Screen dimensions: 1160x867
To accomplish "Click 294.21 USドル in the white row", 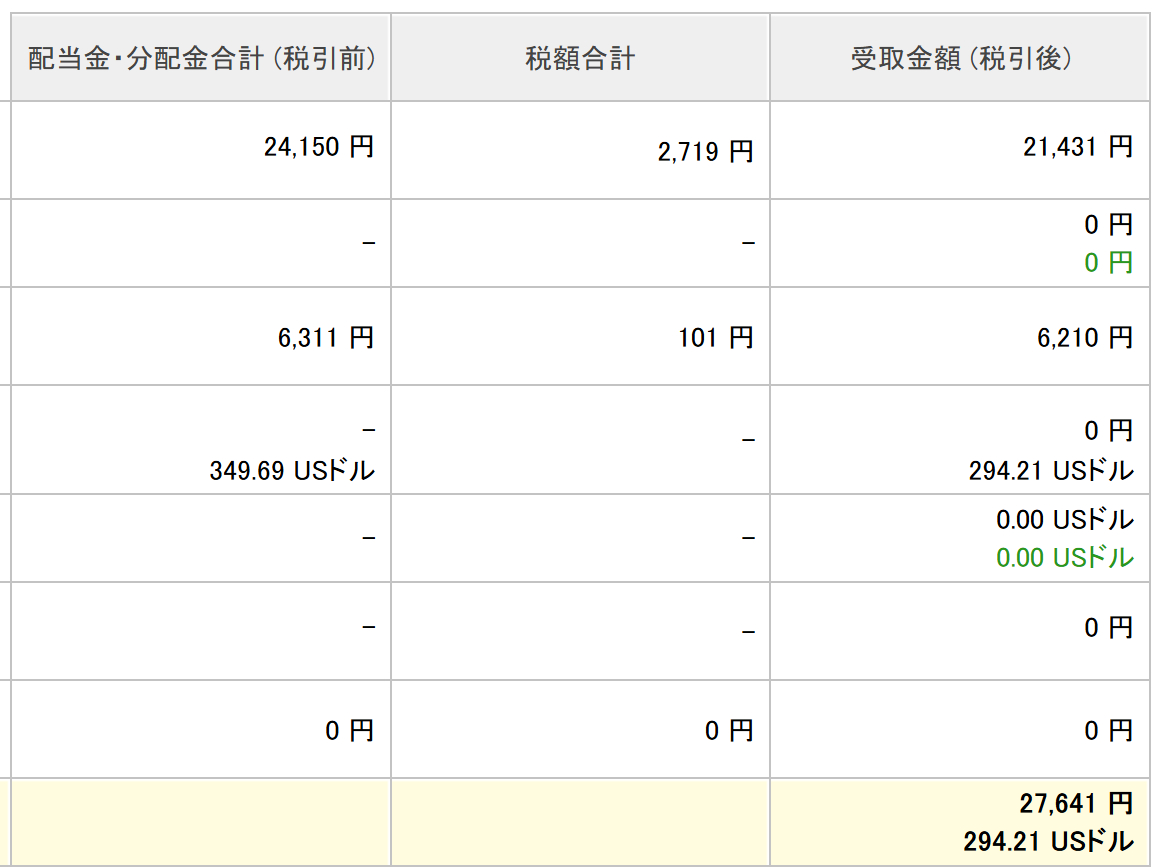I will [x=1051, y=470].
